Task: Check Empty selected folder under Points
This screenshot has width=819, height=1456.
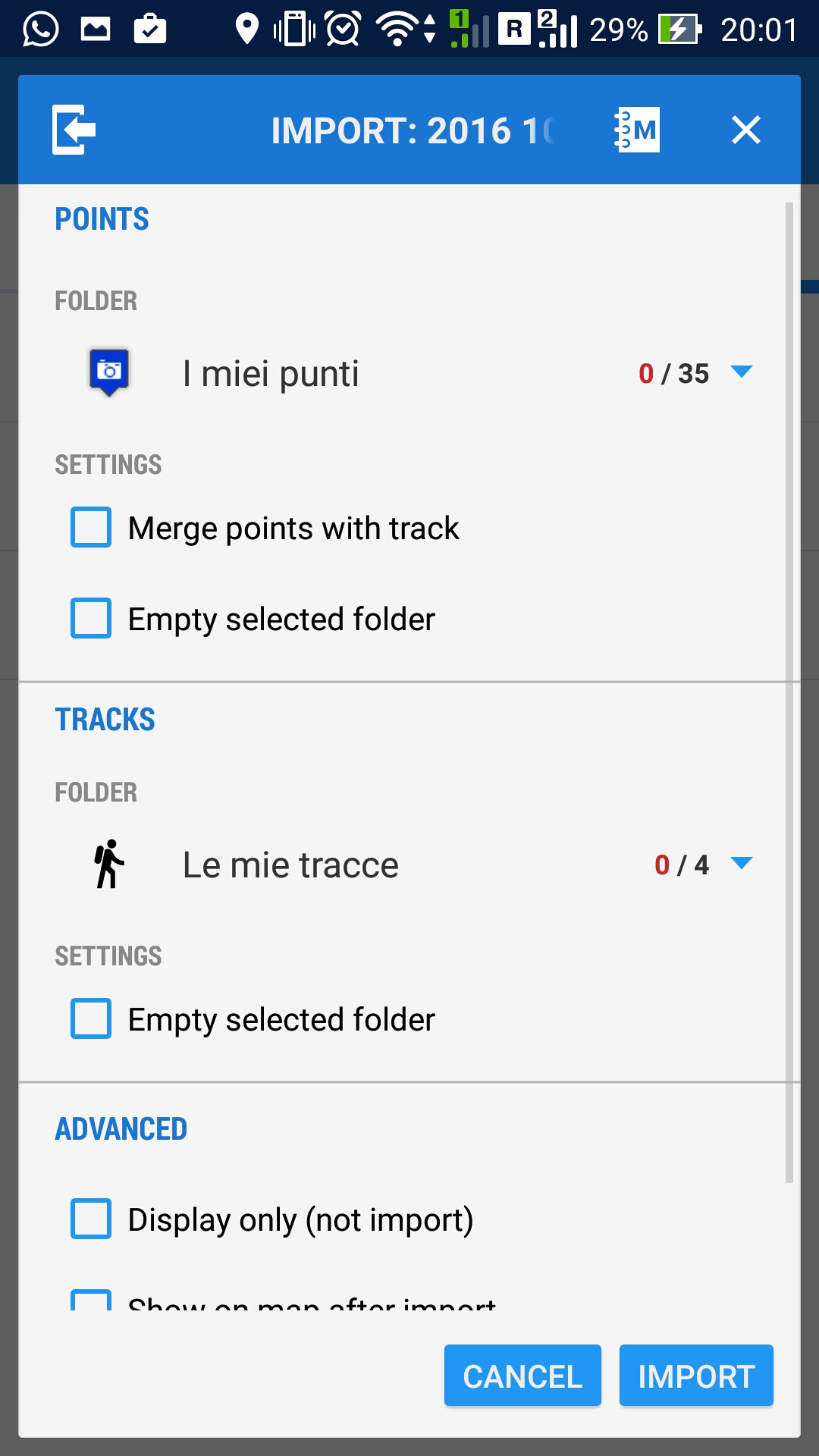Action: (91, 619)
